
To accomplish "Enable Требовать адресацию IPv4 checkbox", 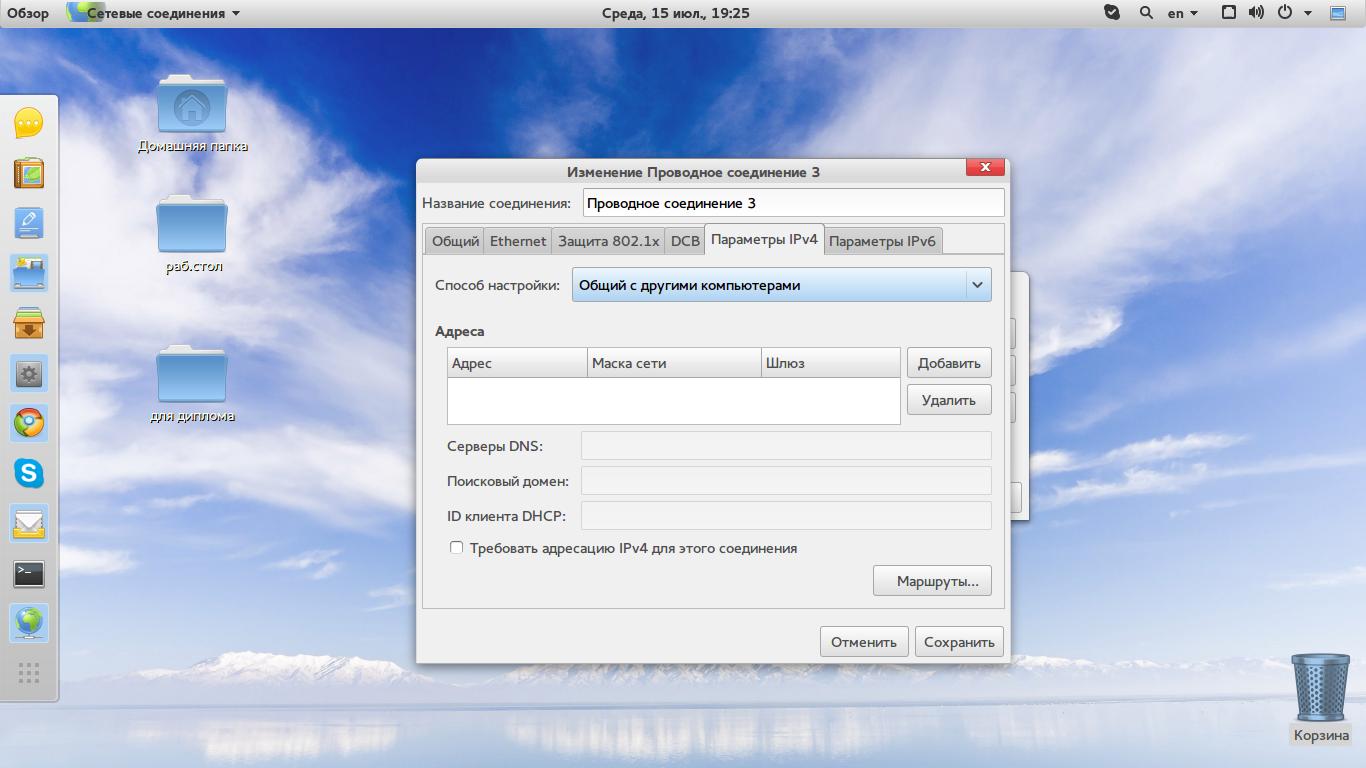I will tap(456, 548).
